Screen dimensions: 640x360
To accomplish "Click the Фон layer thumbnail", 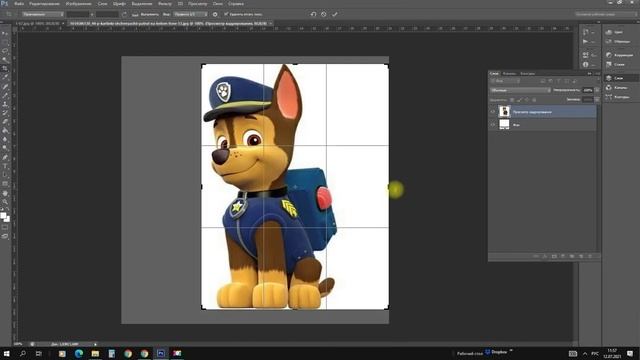I will point(504,124).
